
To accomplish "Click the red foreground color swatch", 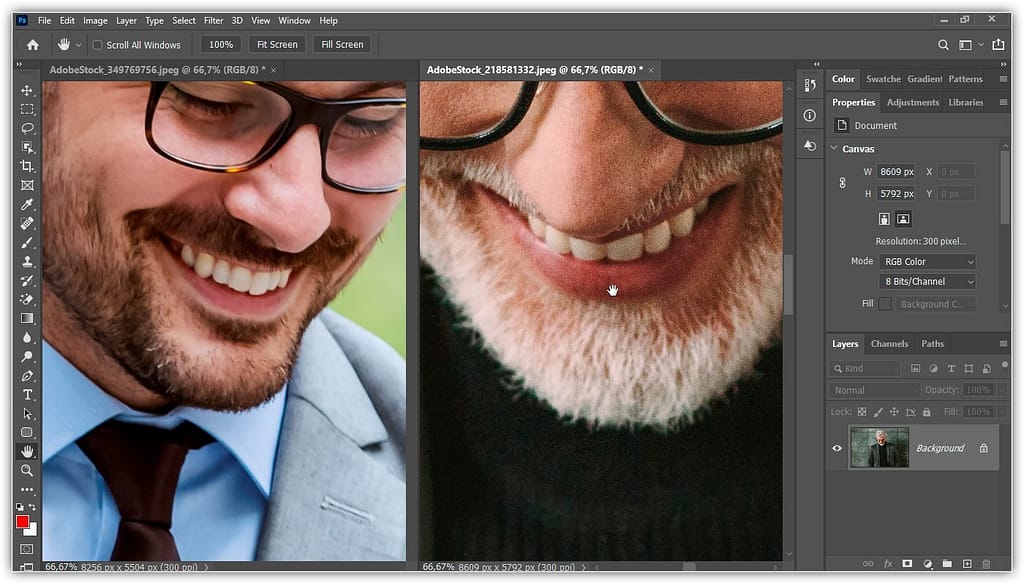I will (22, 522).
